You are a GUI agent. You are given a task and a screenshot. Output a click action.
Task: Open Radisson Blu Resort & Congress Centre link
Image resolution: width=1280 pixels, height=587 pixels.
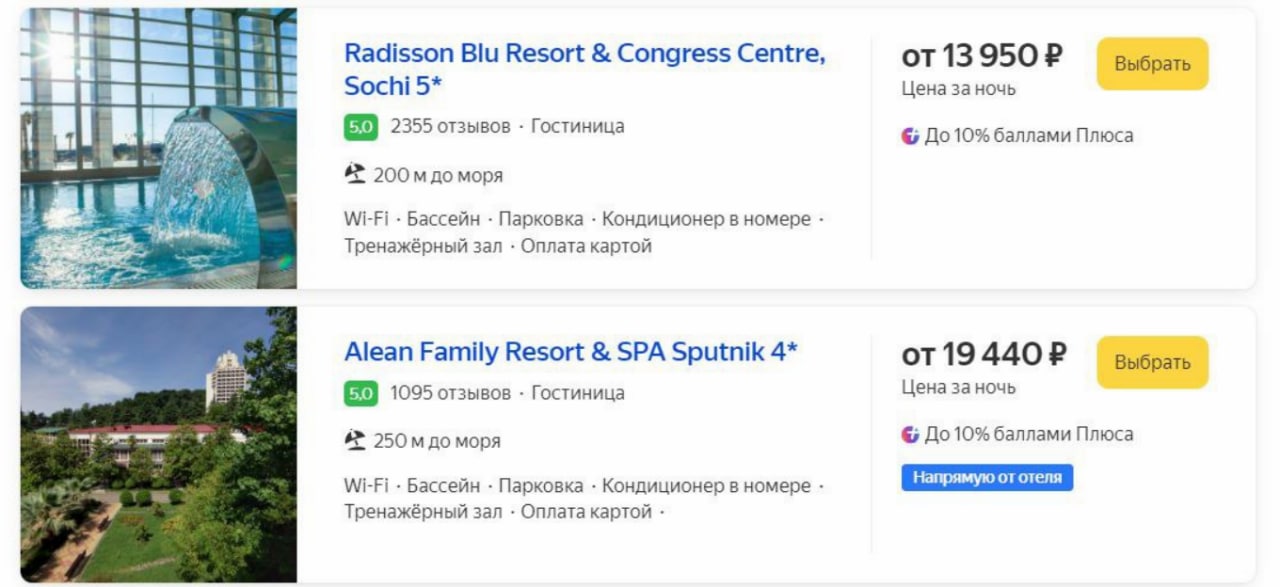(584, 69)
